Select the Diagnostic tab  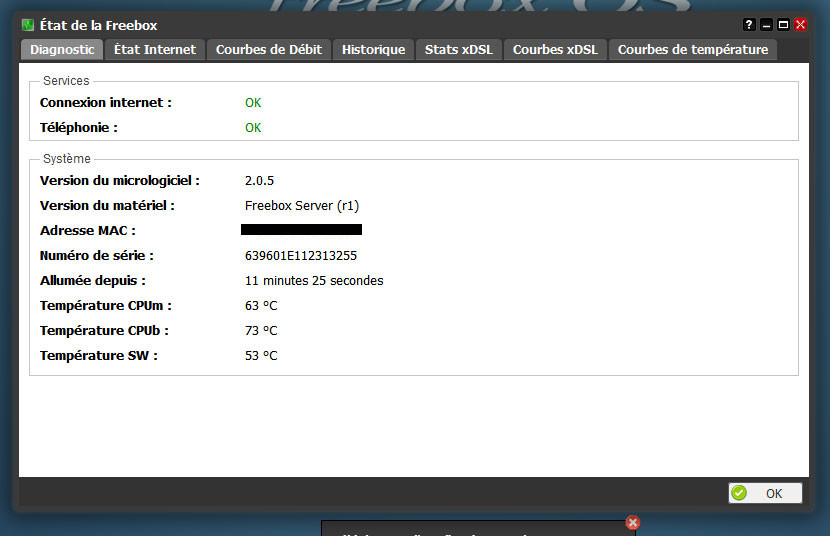[62, 50]
